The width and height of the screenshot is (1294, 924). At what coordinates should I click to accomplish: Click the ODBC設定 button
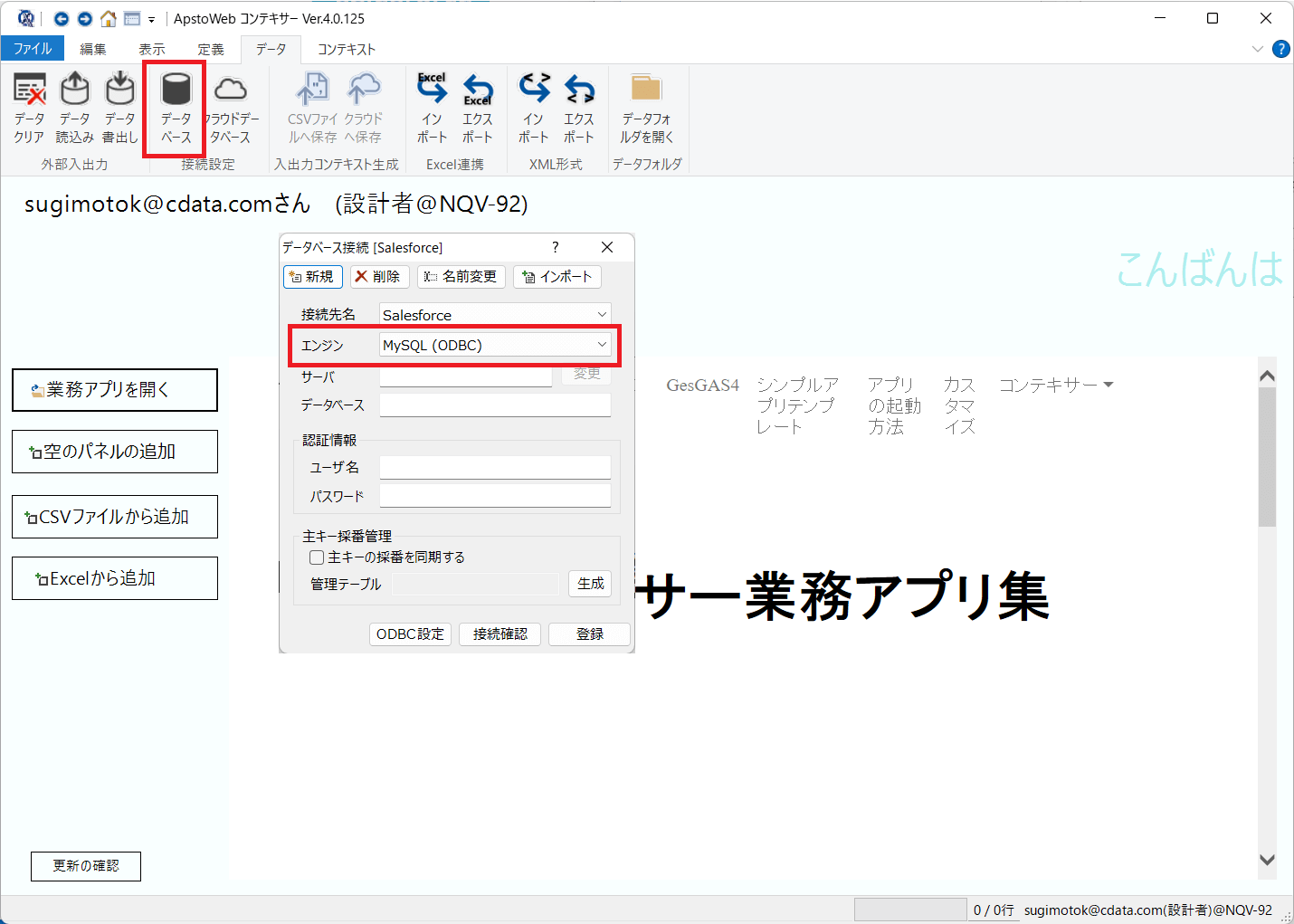click(x=410, y=634)
